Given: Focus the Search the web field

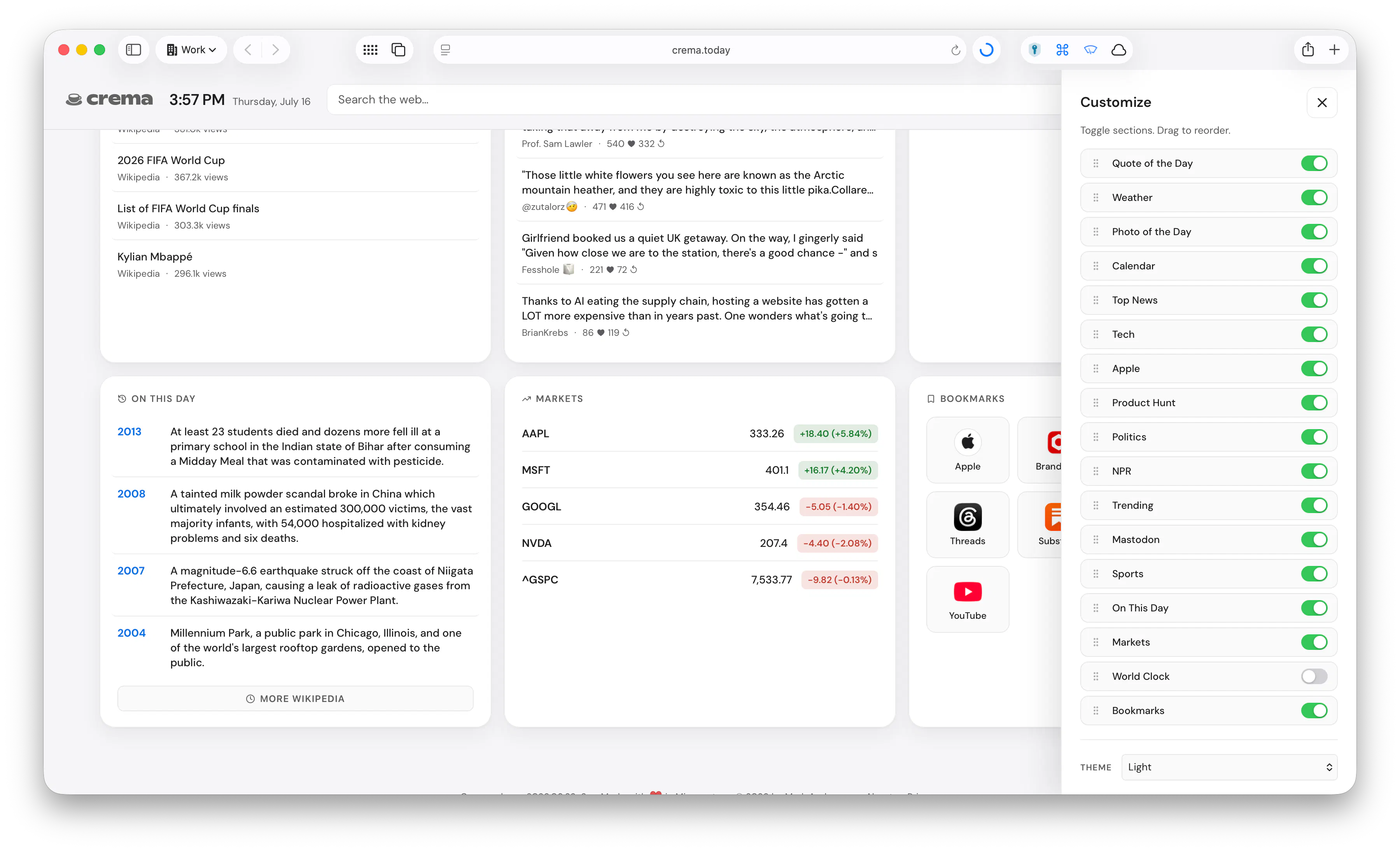Looking at the screenshot, I should (693, 100).
